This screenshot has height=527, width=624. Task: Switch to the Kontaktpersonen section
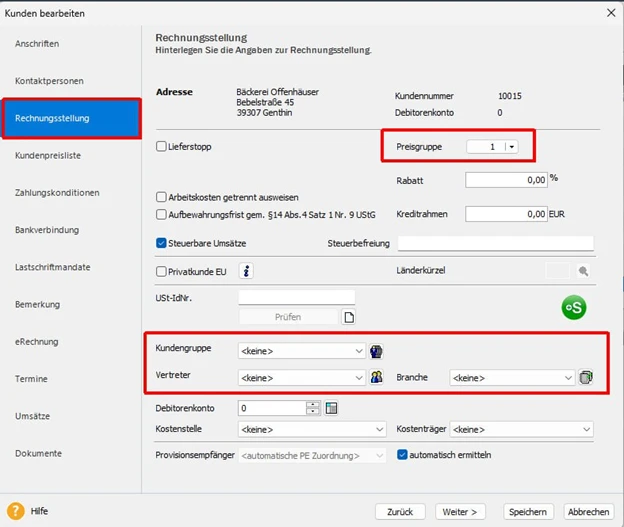click(x=49, y=81)
